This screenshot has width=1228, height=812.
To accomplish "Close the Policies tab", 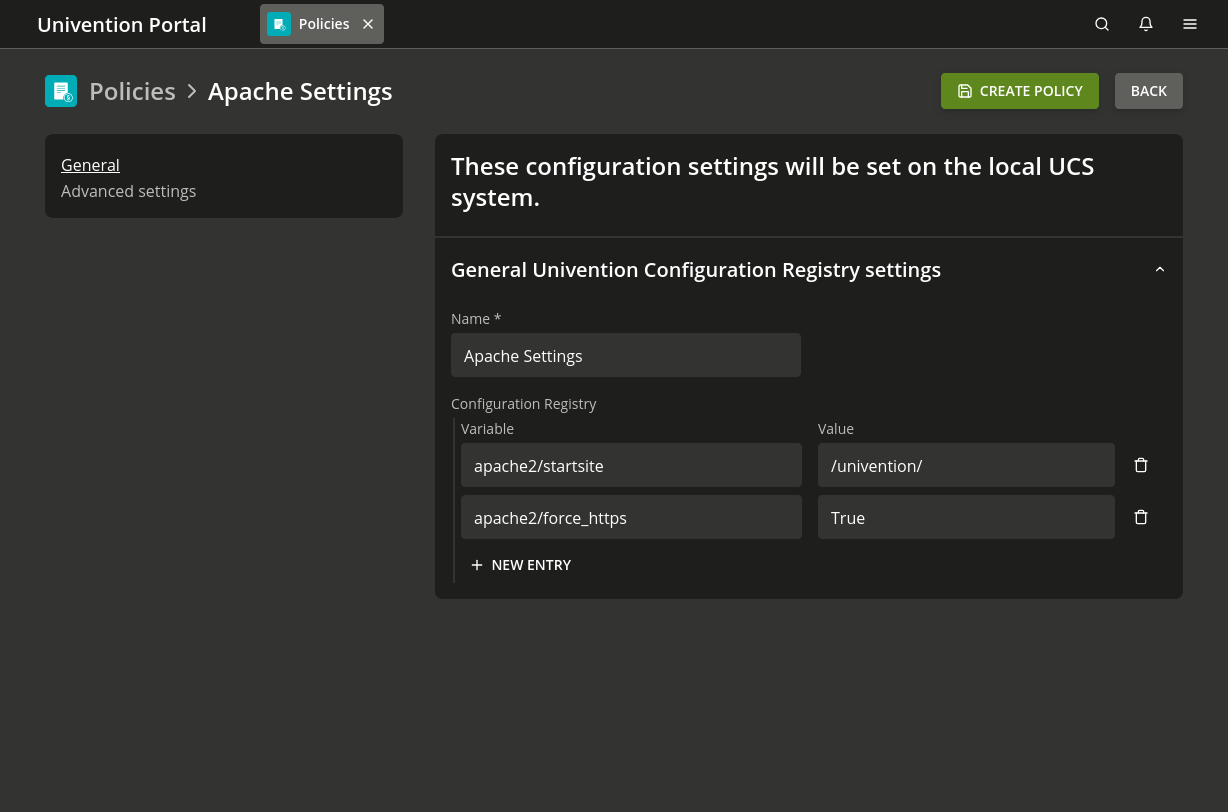I will pos(368,24).
